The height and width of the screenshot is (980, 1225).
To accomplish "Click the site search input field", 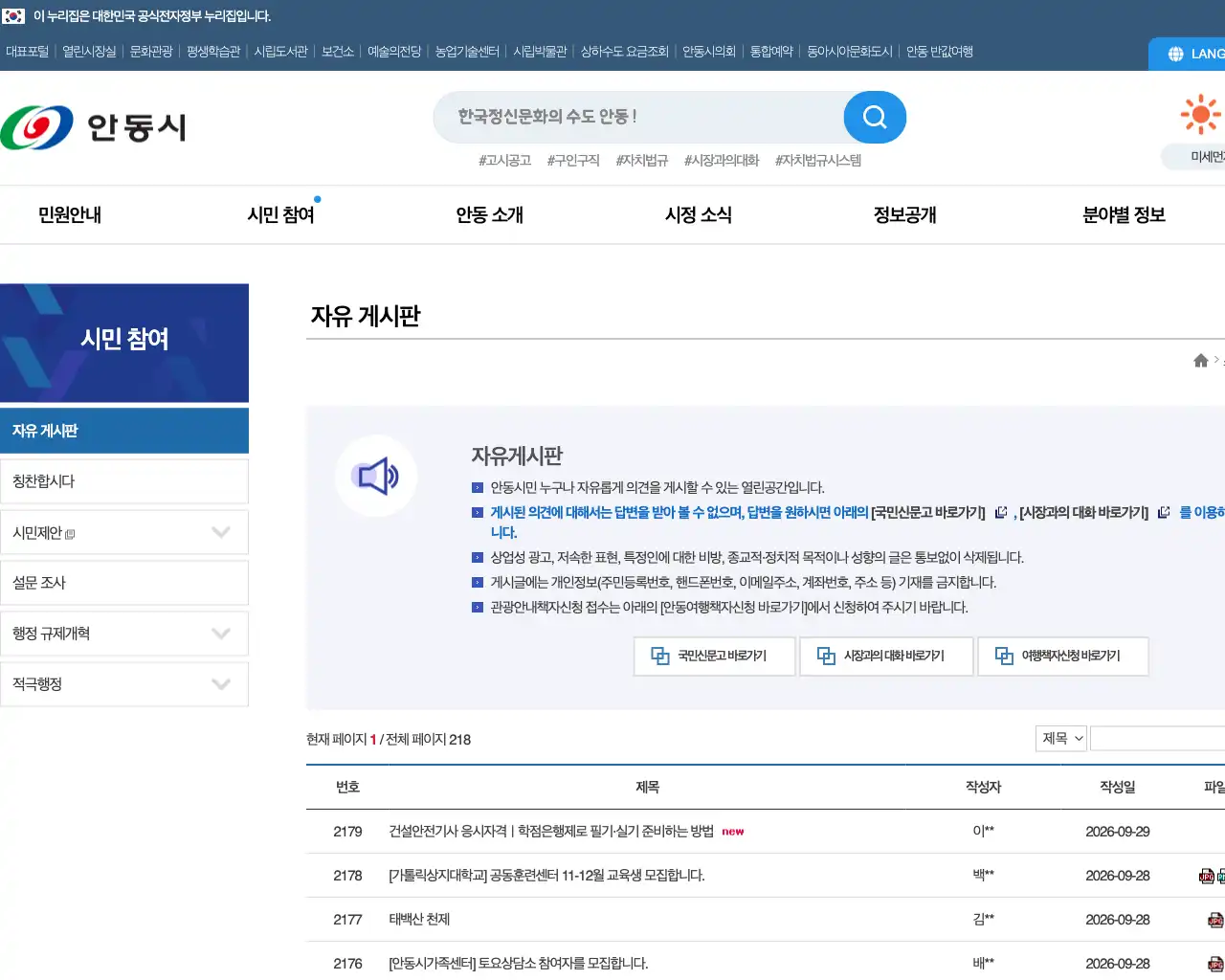I will 638,117.
